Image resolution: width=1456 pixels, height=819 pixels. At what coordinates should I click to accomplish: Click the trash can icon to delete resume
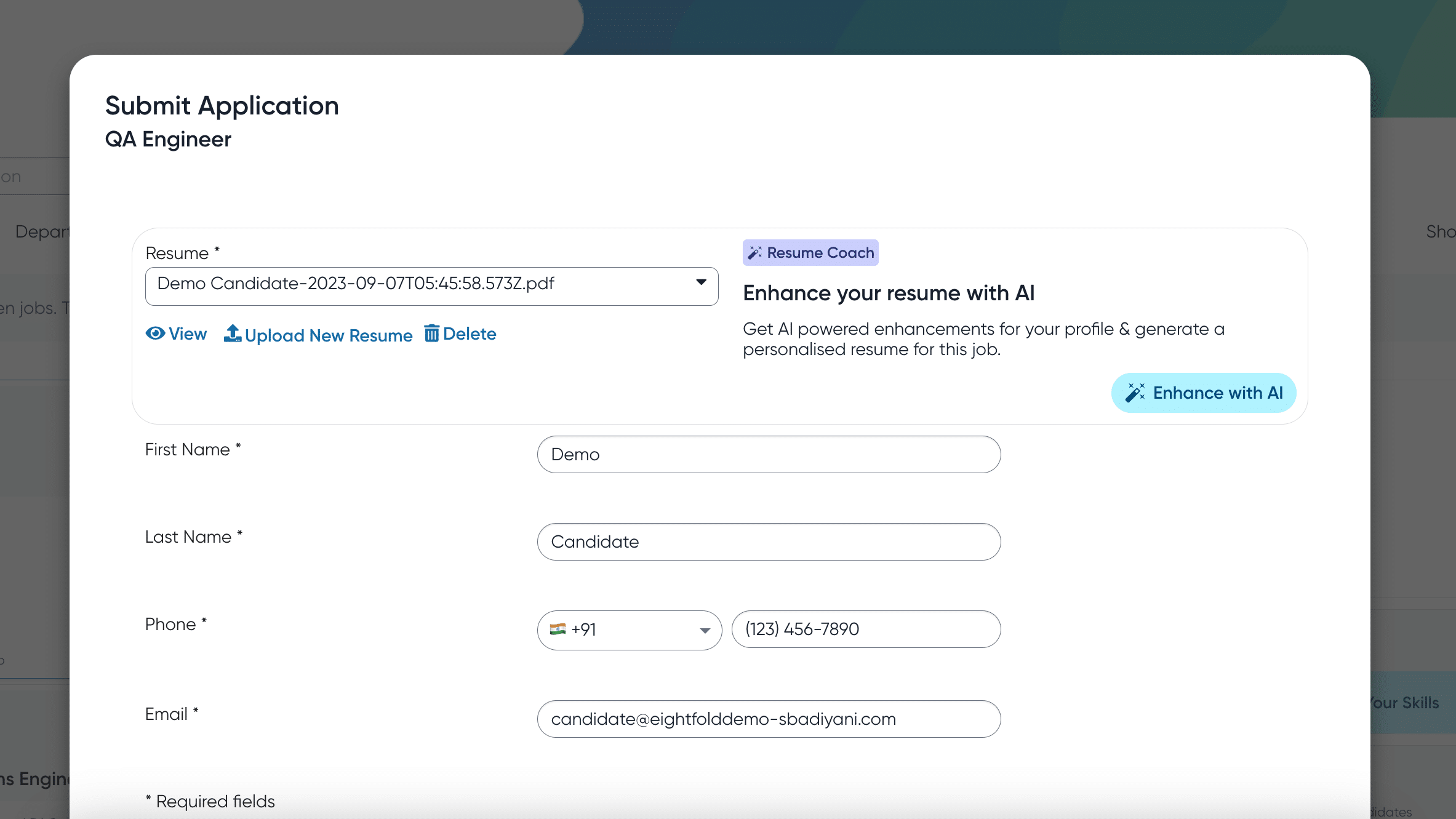coord(432,334)
